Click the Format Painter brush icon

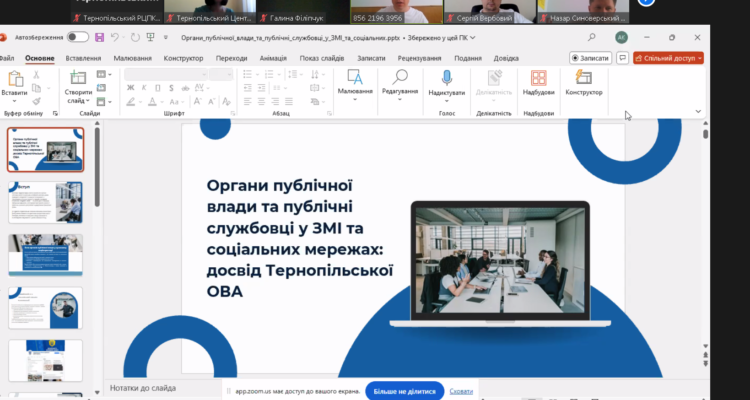(36, 101)
